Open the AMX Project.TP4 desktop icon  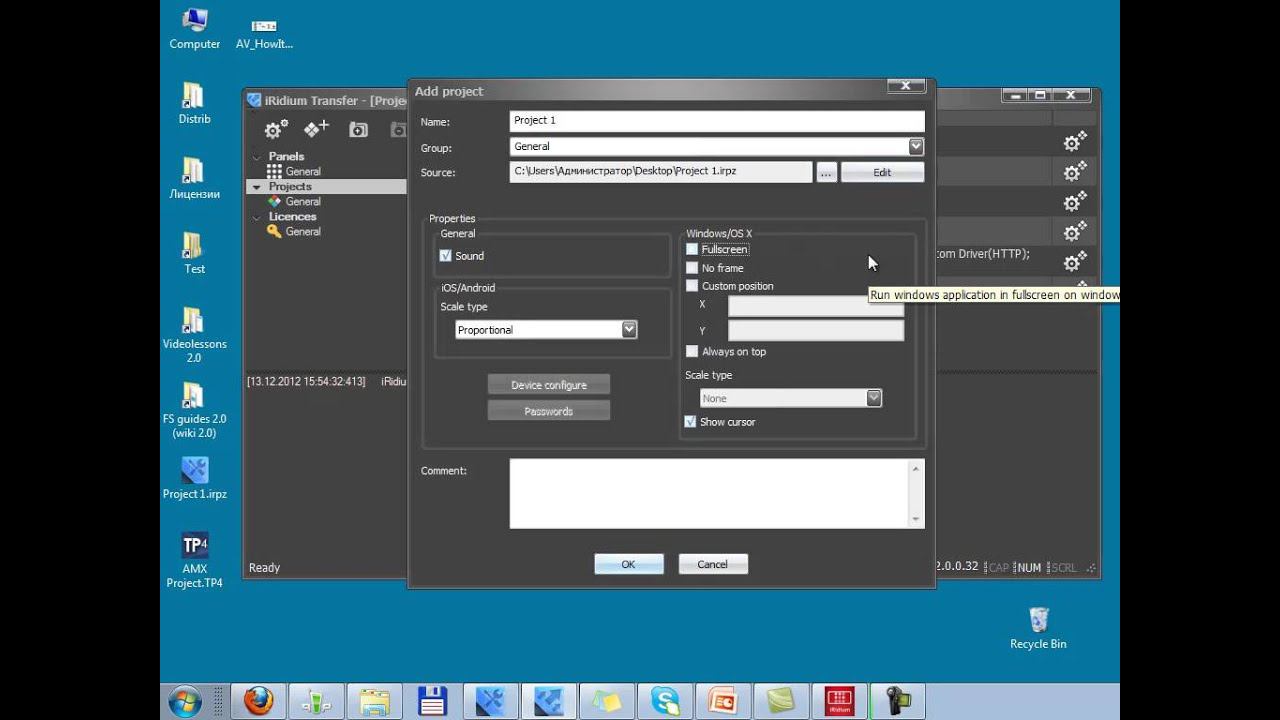coord(195,558)
